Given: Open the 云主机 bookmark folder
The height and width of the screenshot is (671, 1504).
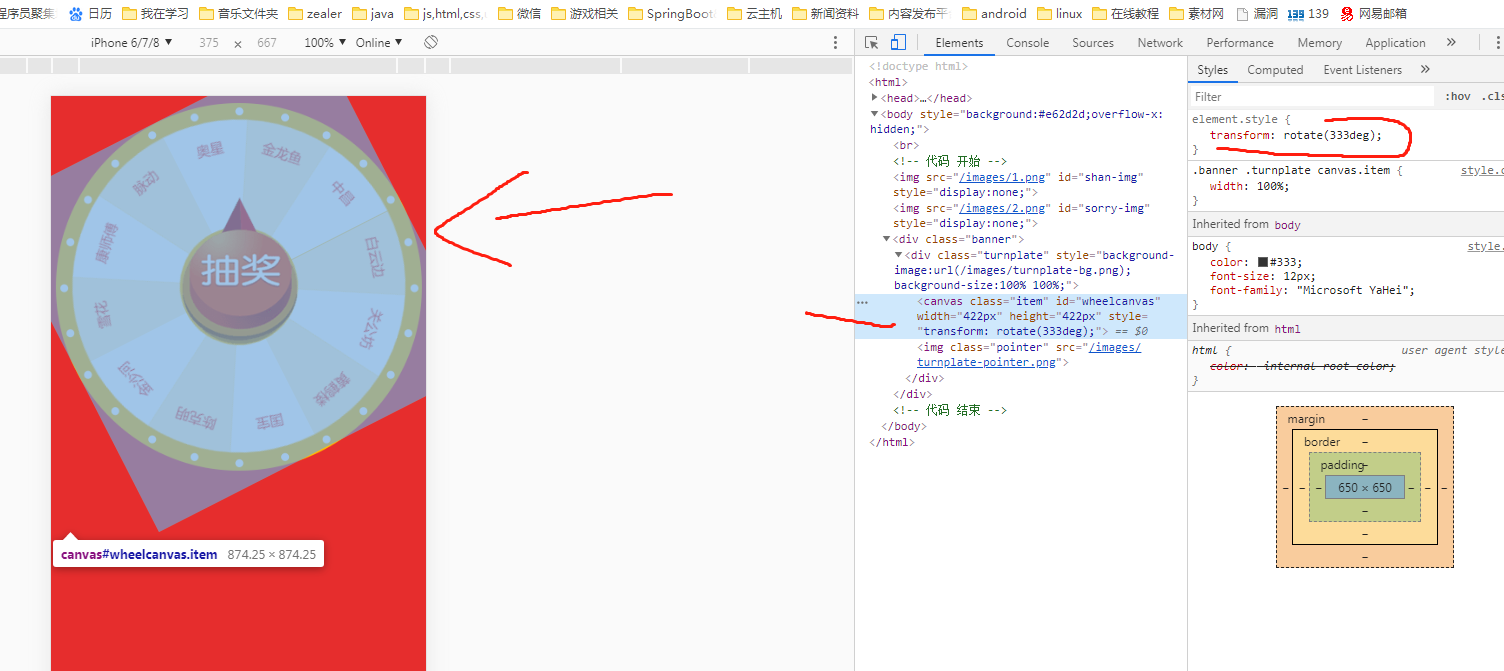Looking at the screenshot, I should tap(754, 14).
